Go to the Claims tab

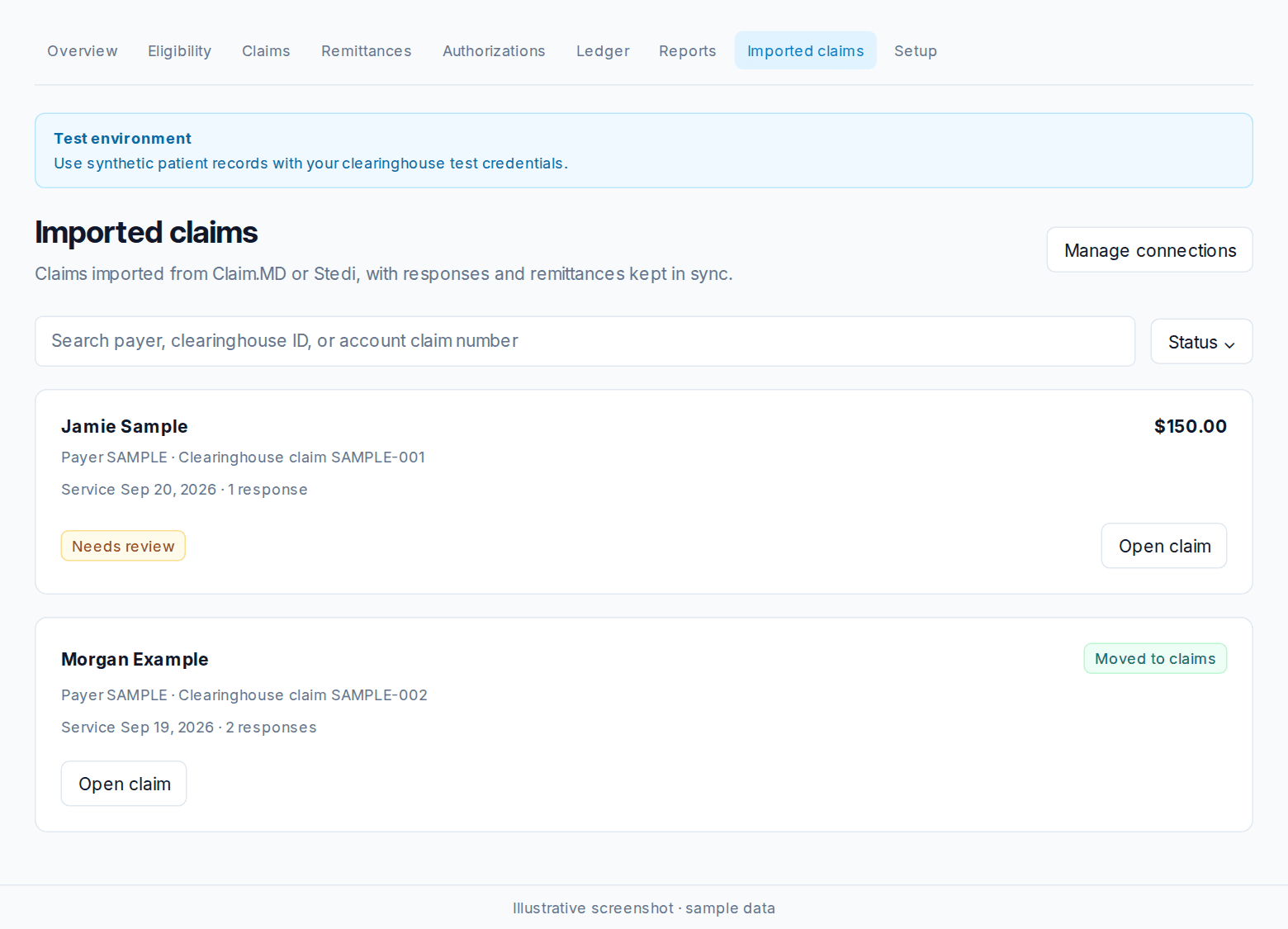click(x=266, y=51)
